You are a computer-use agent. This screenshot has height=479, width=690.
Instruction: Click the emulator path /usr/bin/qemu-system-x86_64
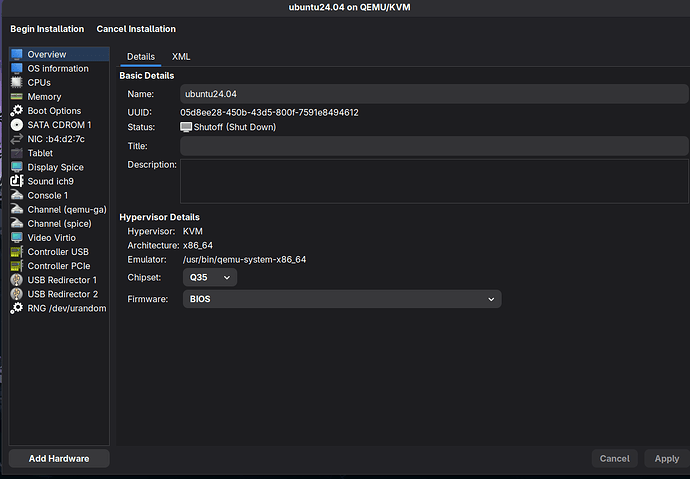[x=244, y=260]
